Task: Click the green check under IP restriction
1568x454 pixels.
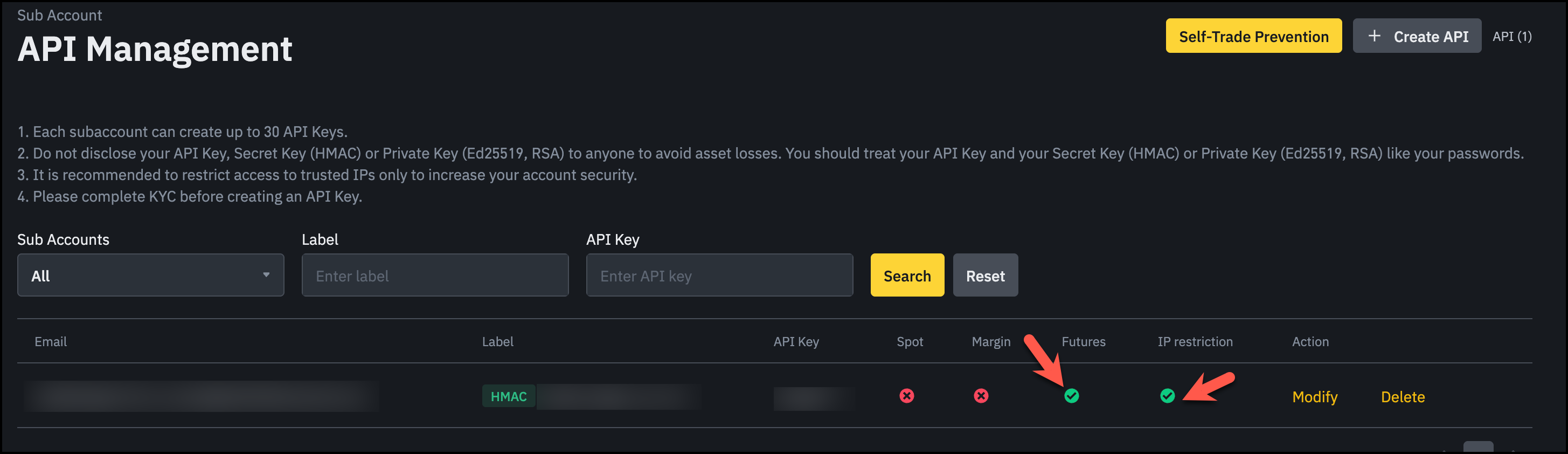Action: coord(1167,396)
